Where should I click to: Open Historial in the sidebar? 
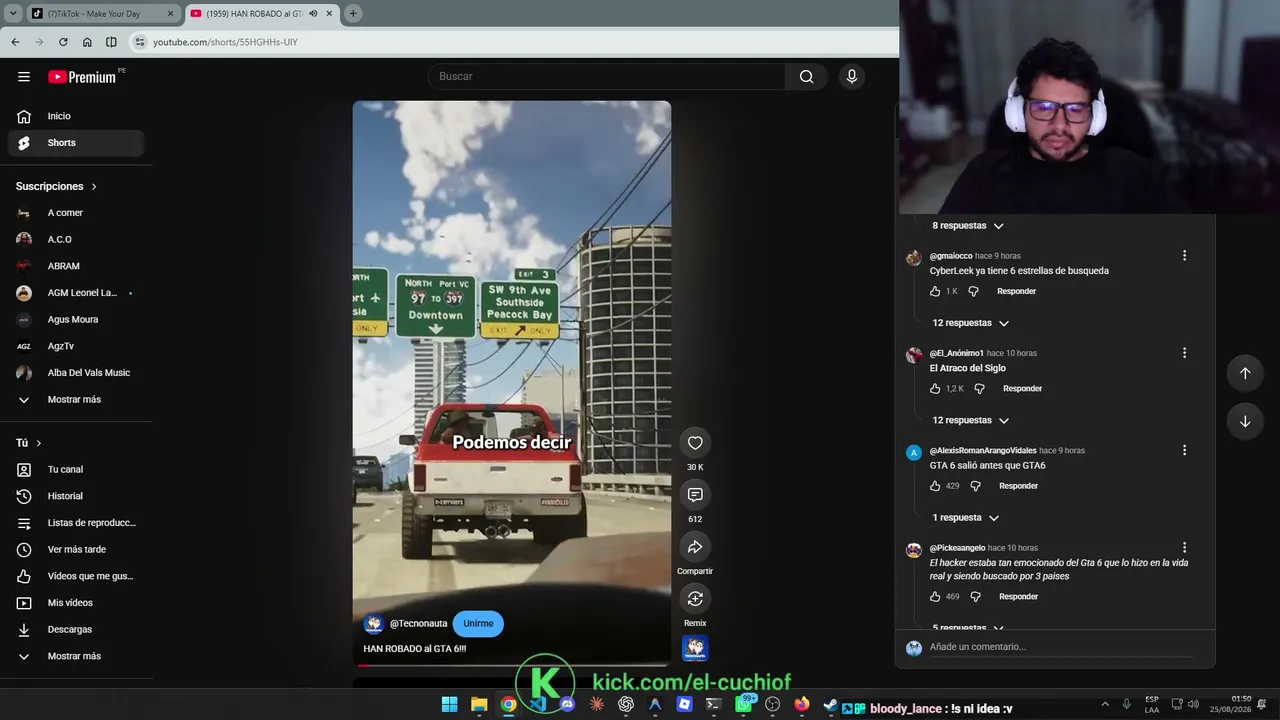[76, 496]
